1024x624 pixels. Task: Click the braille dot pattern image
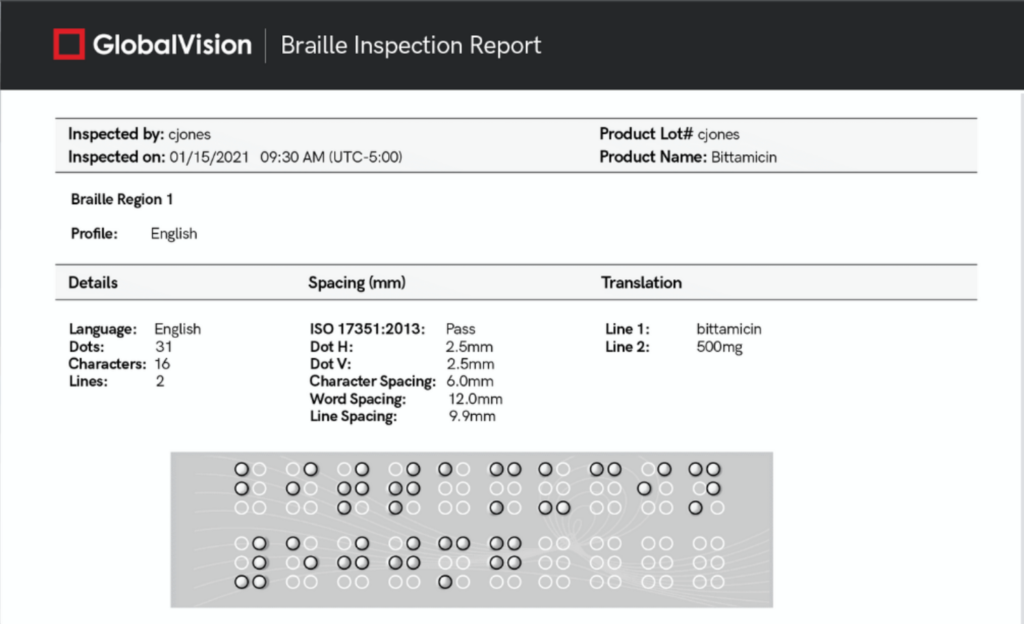point(471,529)
